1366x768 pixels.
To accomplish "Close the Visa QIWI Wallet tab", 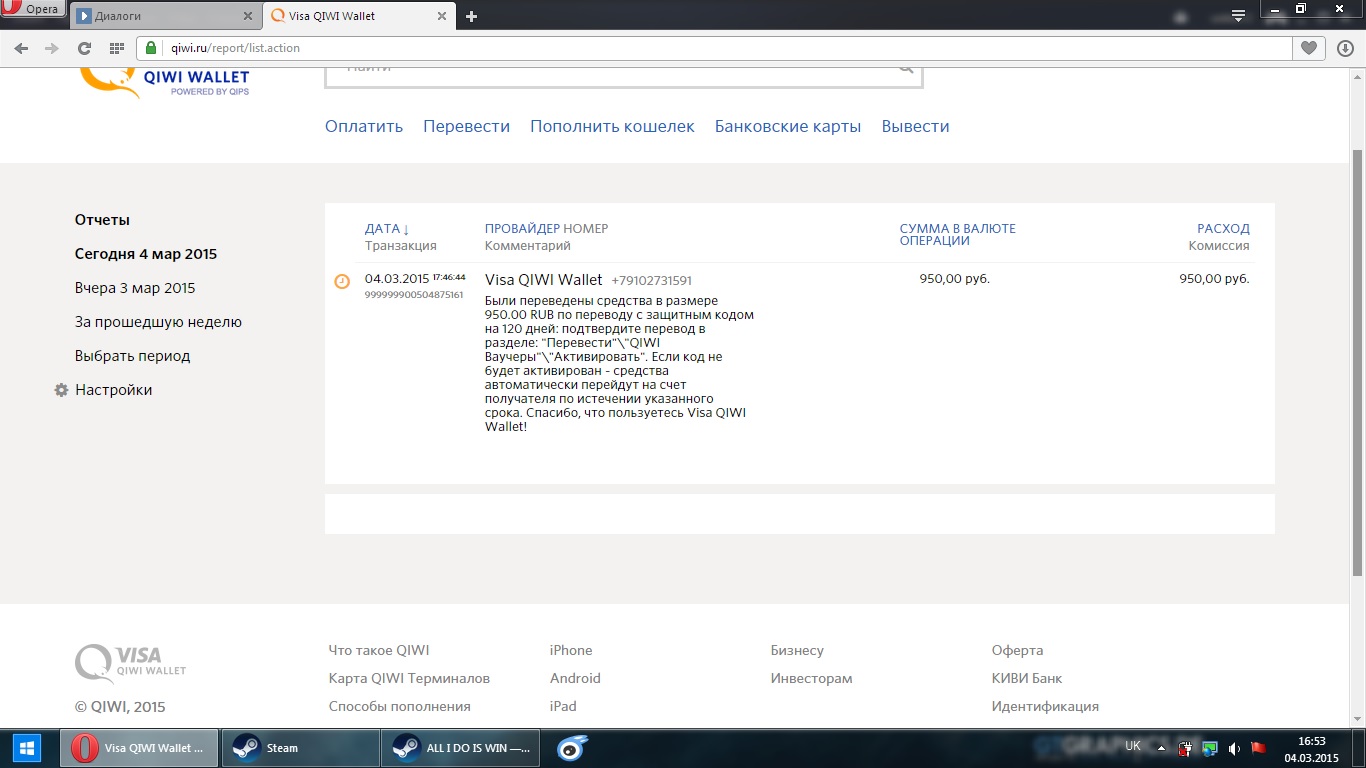I will click(444, 16).
